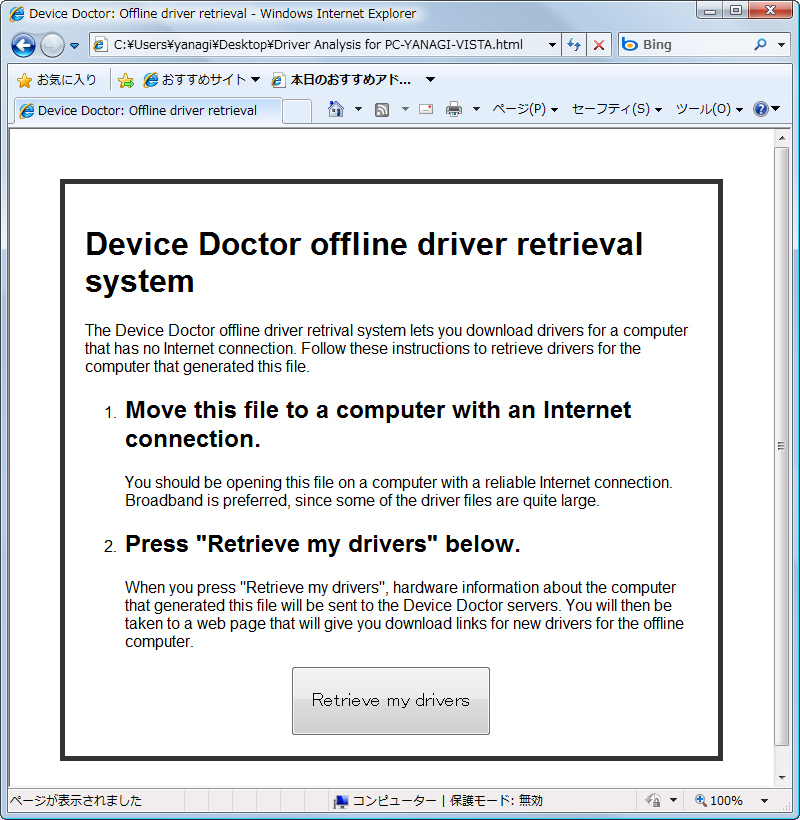Click the ページが表示されました status text
This screenshot has height=820, width=800.
(x=76, y=801)
